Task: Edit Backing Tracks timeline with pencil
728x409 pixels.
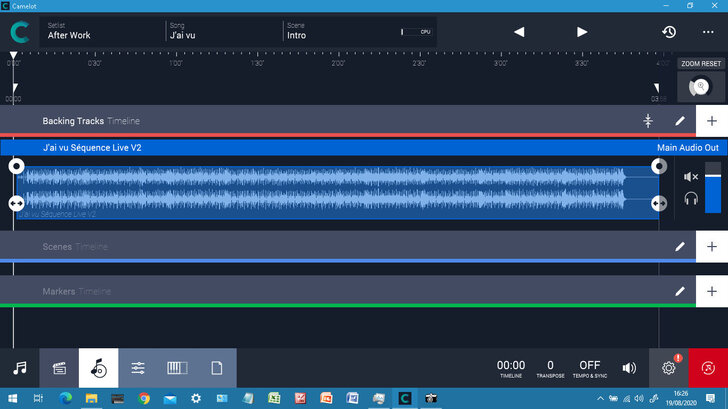Action: click(x=680, y=121)
